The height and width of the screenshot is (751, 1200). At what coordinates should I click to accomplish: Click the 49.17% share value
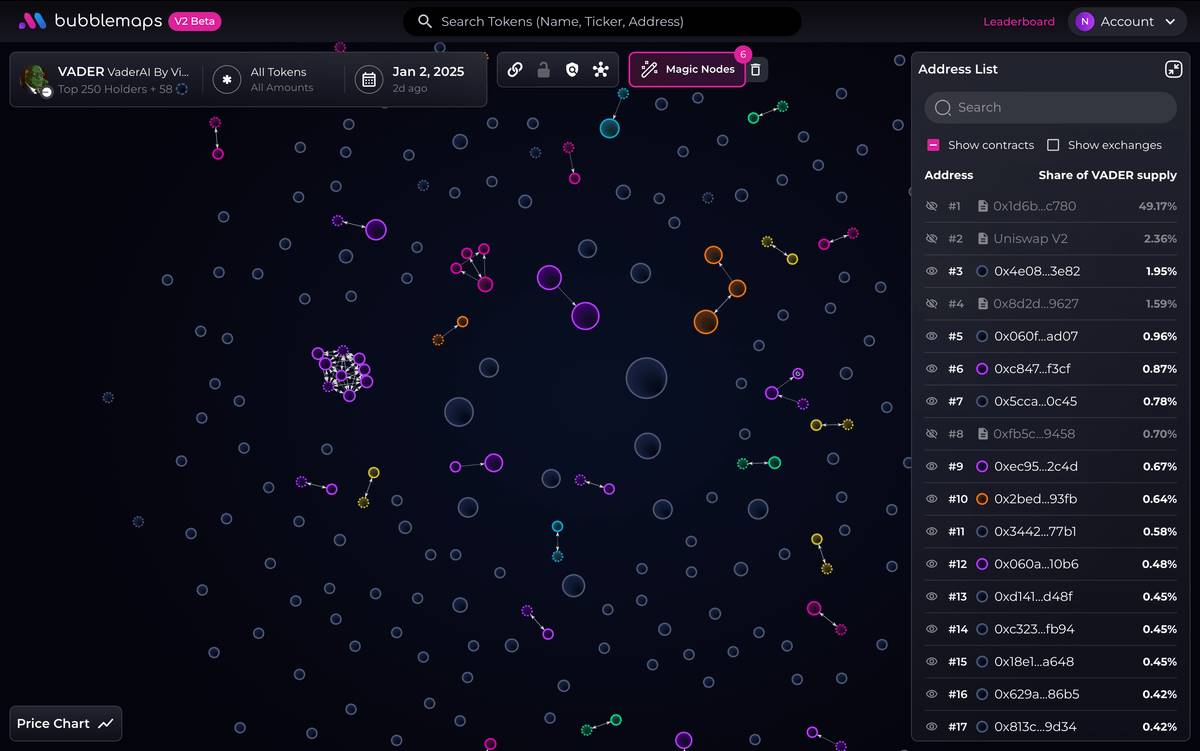tap(1157, 206)
